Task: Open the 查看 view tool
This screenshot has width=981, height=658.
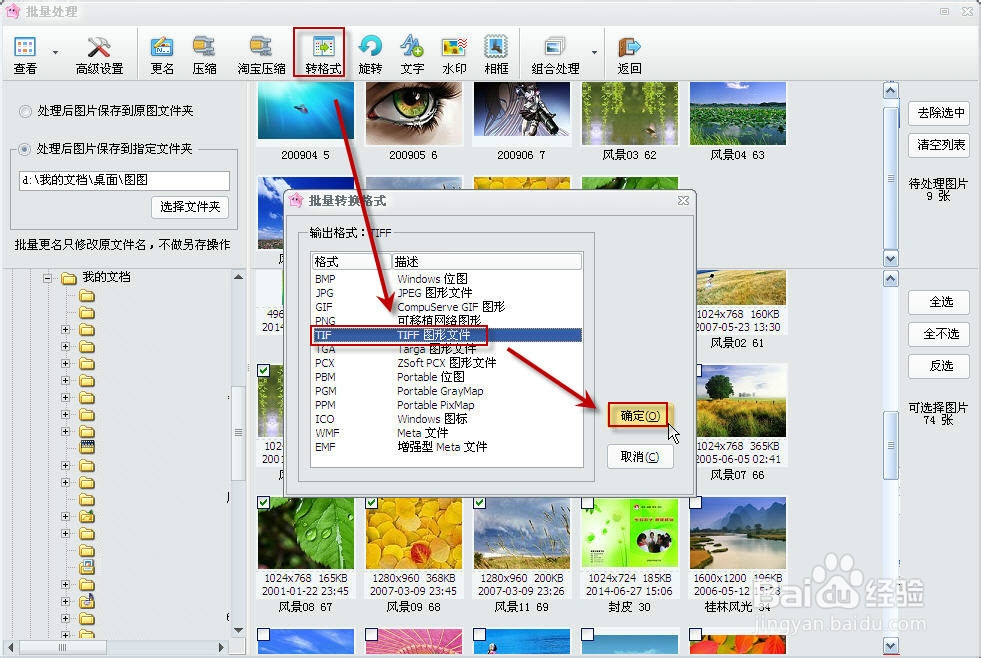Action: pyautogui.click(x=25, y=54)
